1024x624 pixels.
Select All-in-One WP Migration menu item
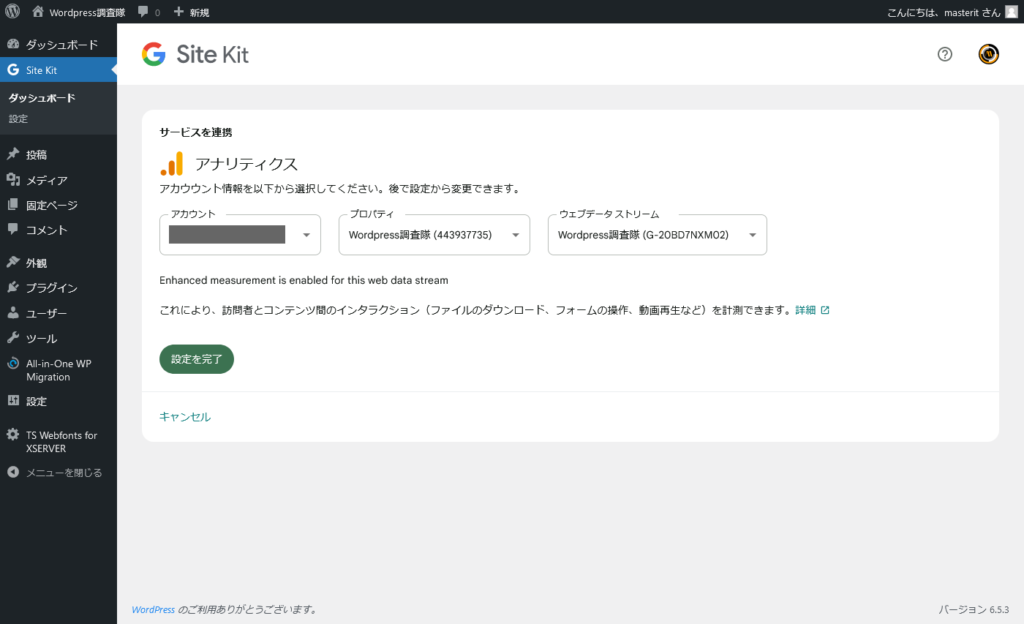pyautogui.click(x=58, y=370)
